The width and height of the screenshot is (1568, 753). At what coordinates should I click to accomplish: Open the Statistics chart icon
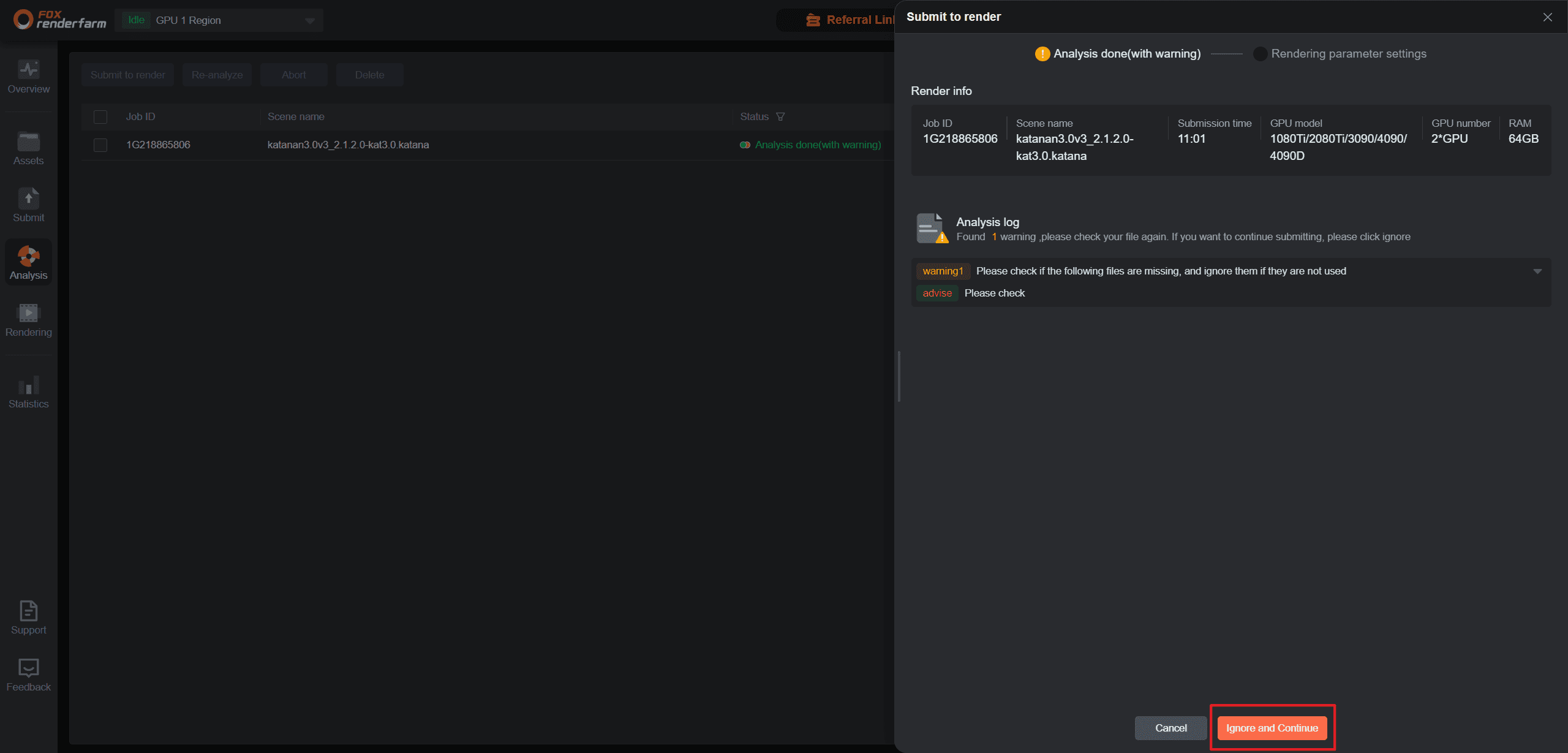coord(28,385)
